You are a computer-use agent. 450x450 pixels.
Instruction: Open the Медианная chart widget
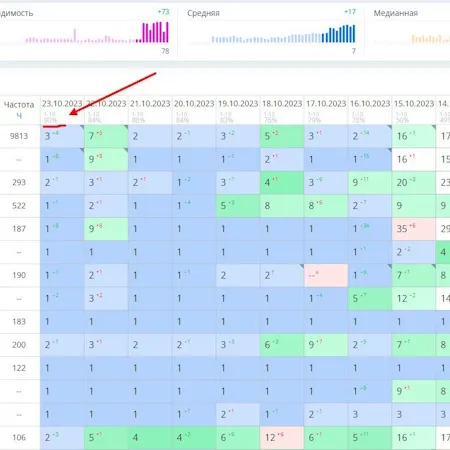click(408, 32)
